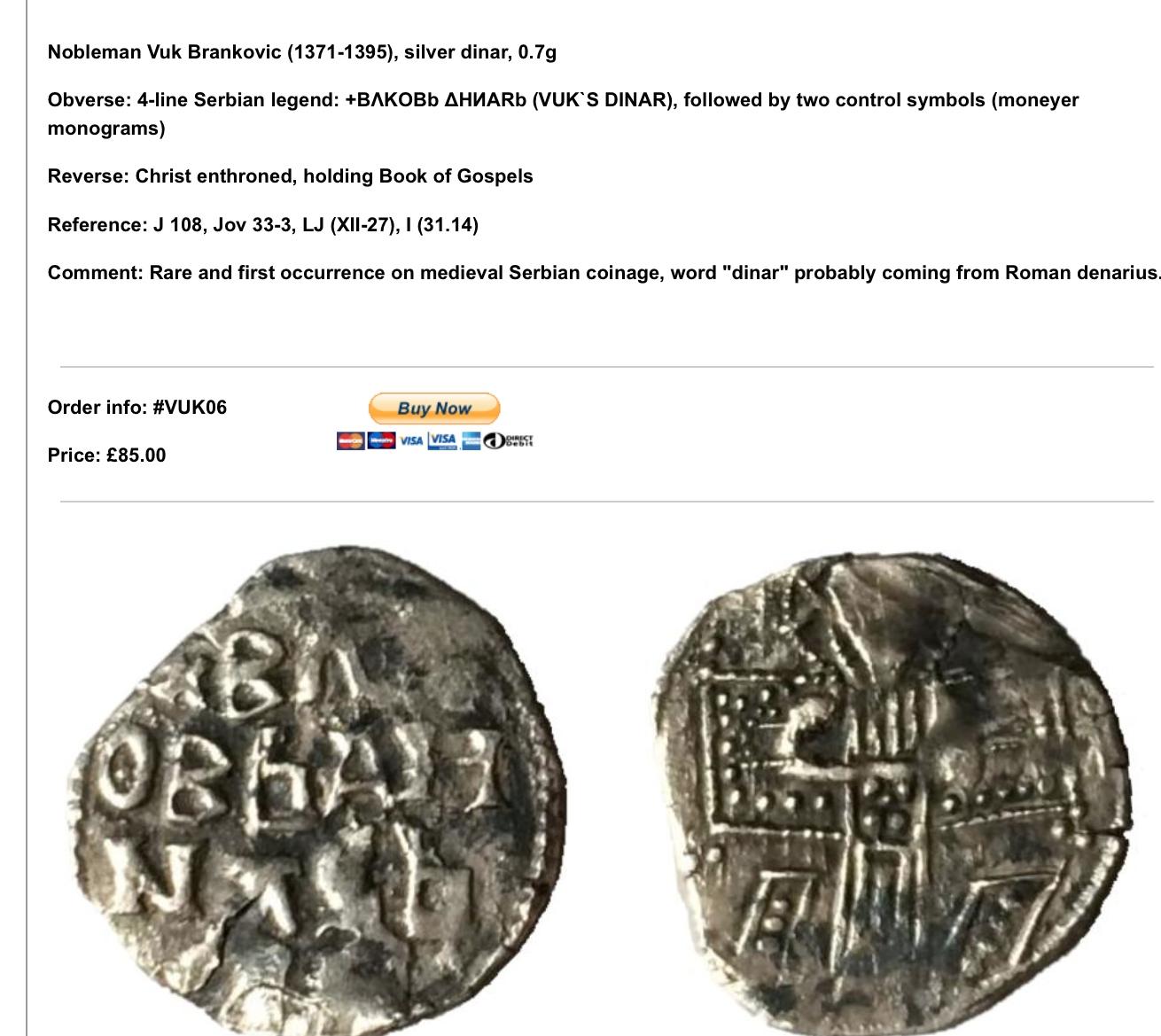Click the 'Reverse: Christ enthroned' text line

291,176
